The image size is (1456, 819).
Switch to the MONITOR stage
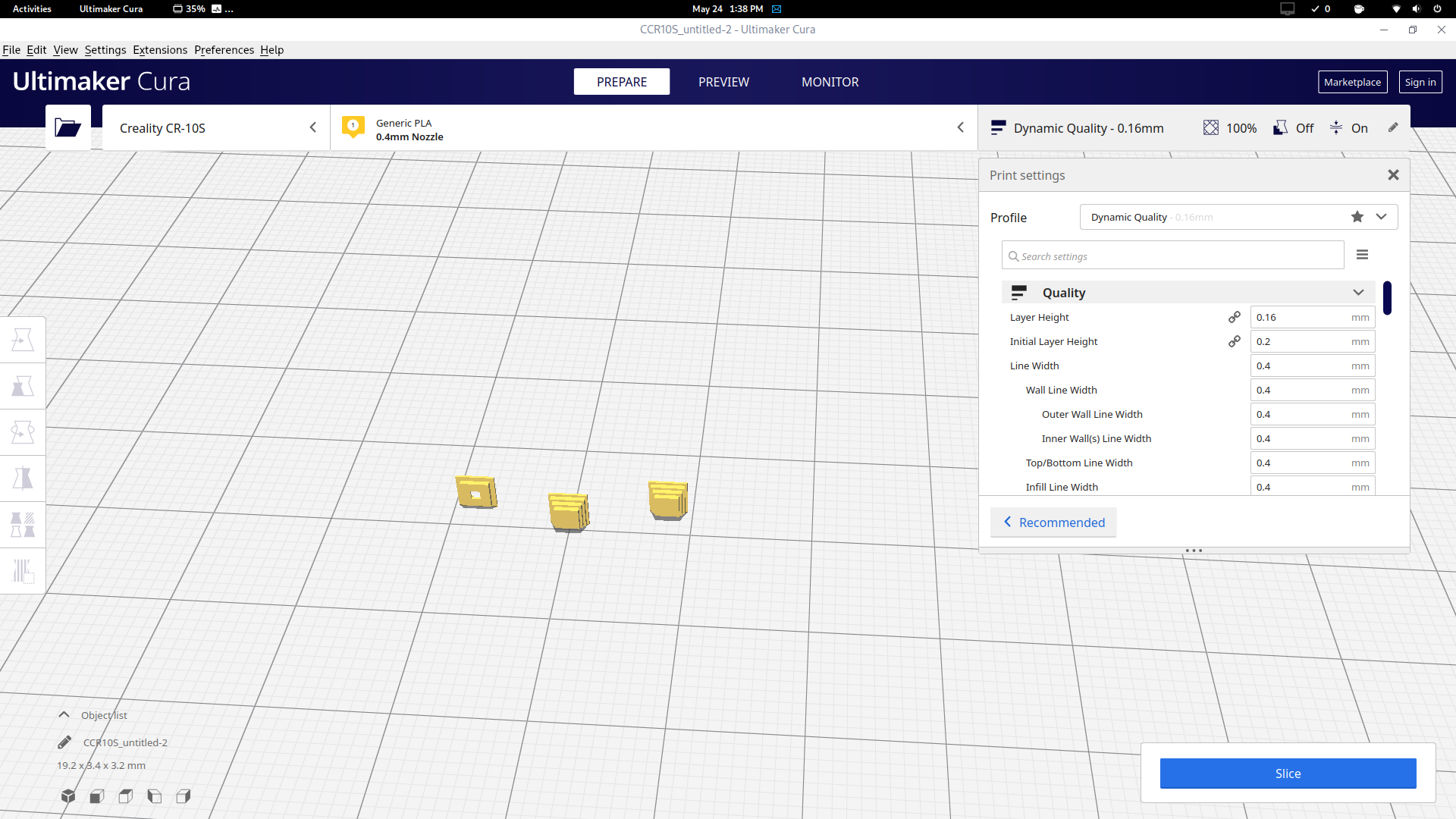tap(830, 82)
